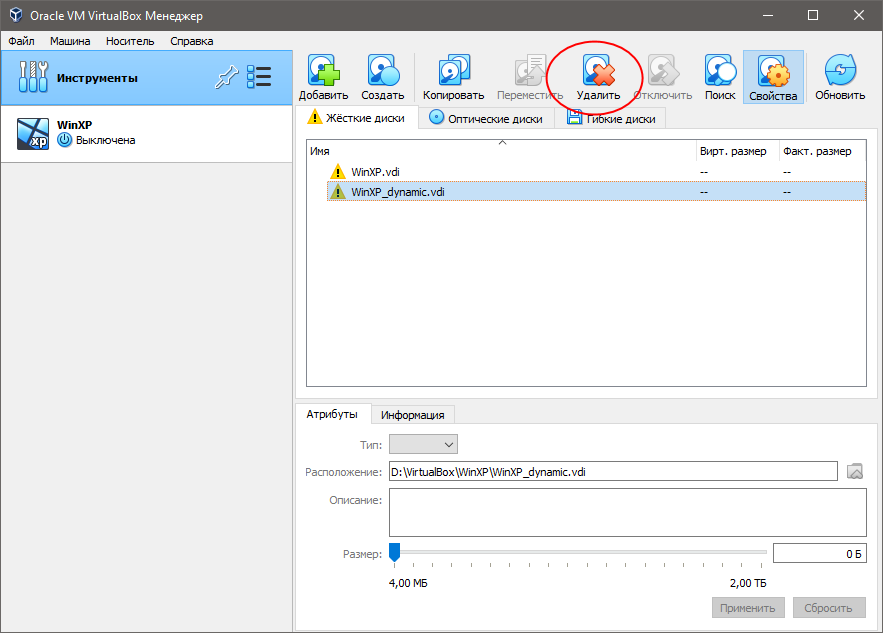The image size is (883, 633).
Task: Open the Атрибуты tab
Action: (x=332, y=414)
